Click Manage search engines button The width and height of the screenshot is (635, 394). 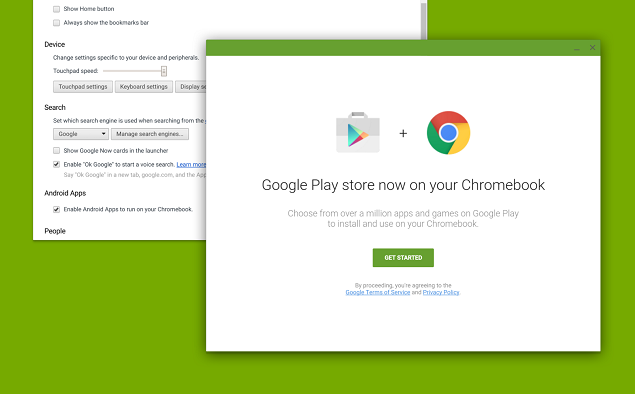(x=150, y=134)
